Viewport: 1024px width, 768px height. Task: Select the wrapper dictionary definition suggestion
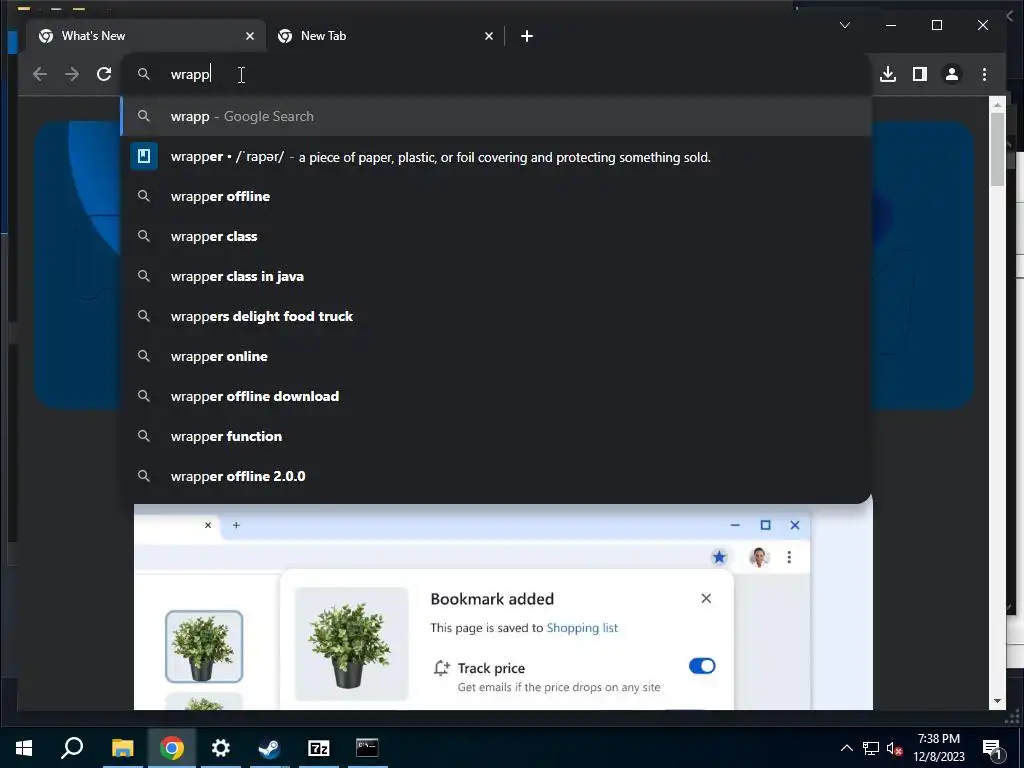[496, 157]
